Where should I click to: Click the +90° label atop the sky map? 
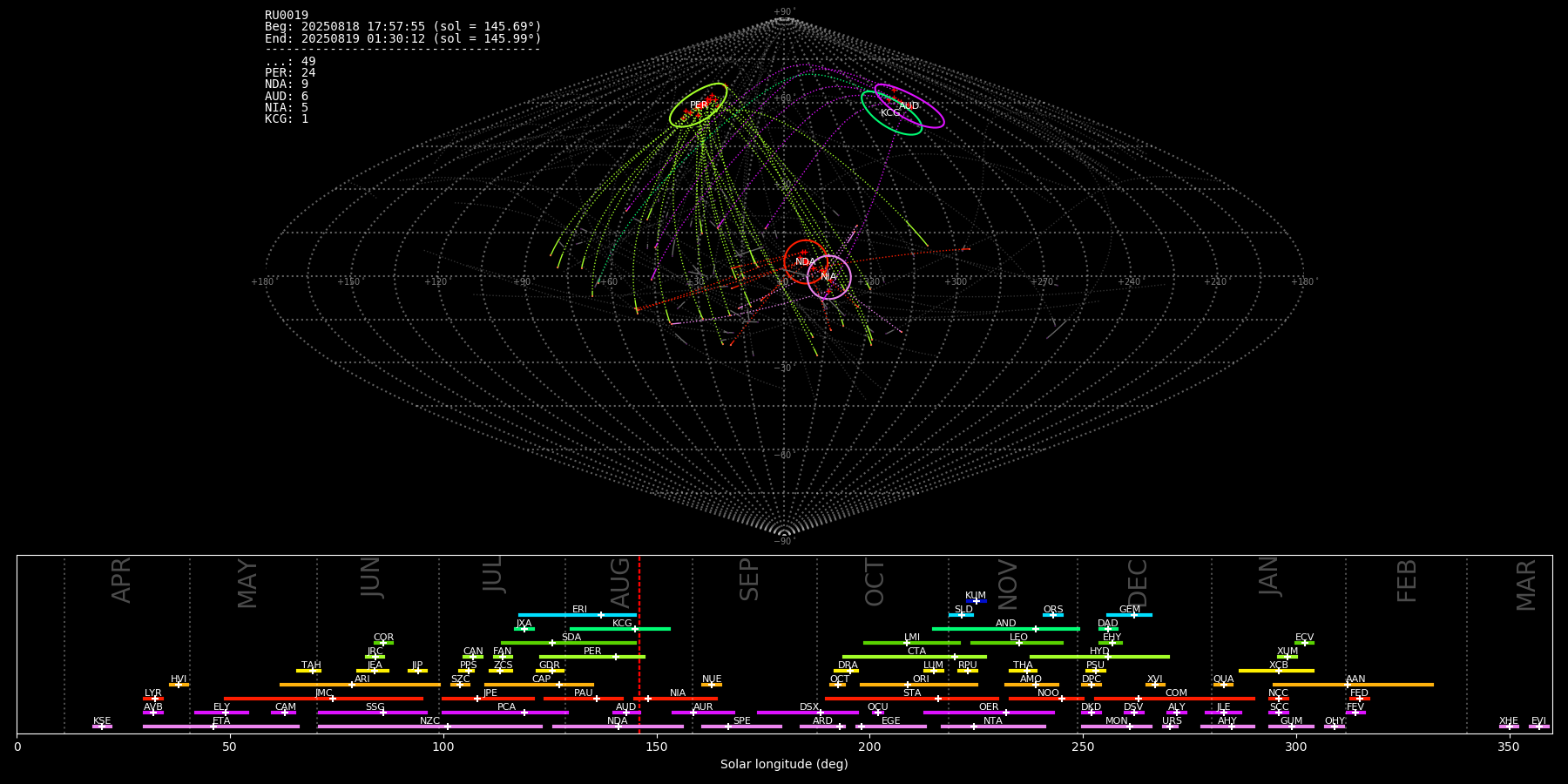point(785,12)
